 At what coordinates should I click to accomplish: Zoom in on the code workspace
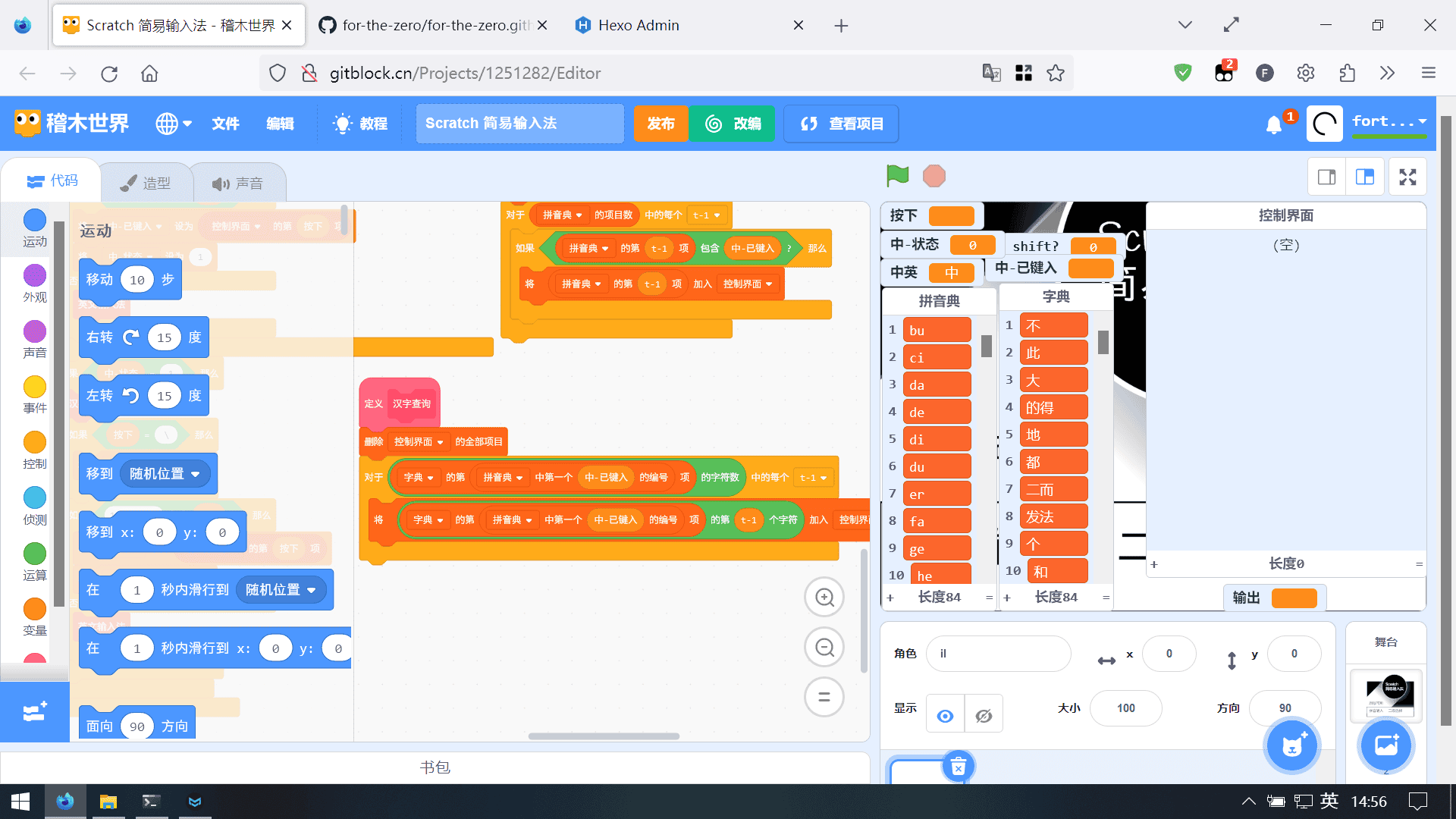tap(824, 598)
